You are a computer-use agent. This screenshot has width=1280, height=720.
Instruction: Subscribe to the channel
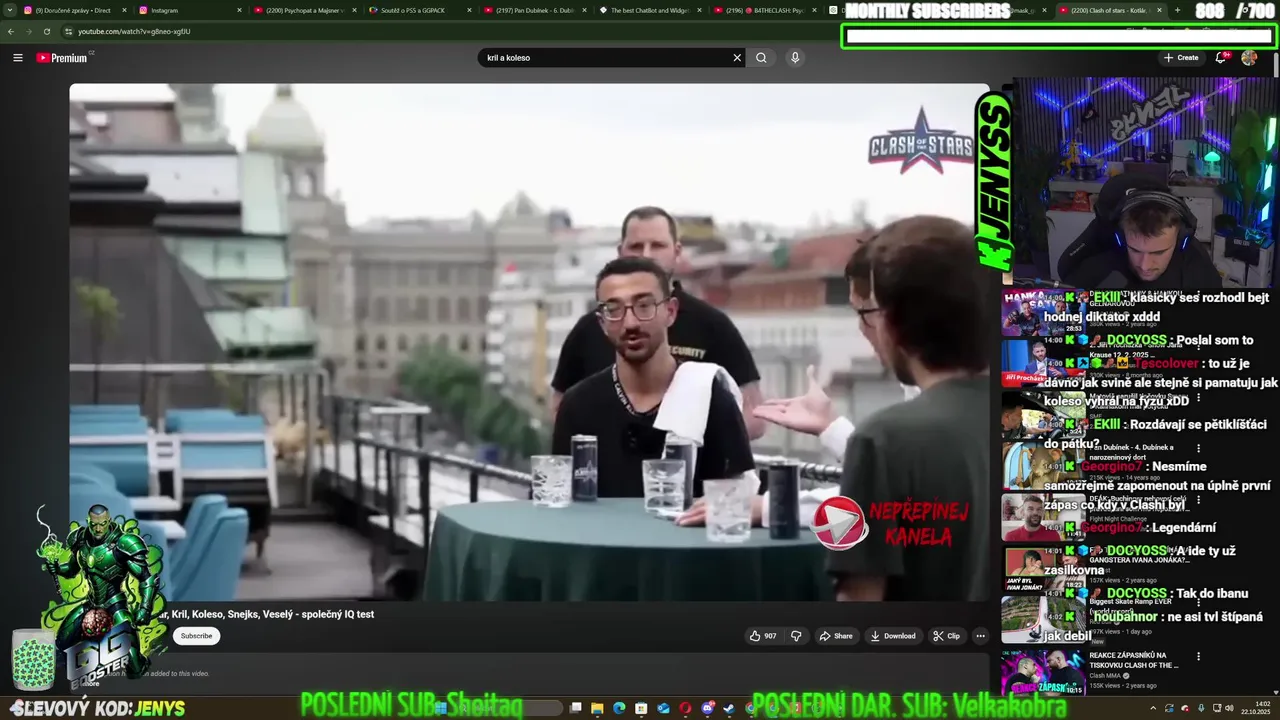(196, 636)
